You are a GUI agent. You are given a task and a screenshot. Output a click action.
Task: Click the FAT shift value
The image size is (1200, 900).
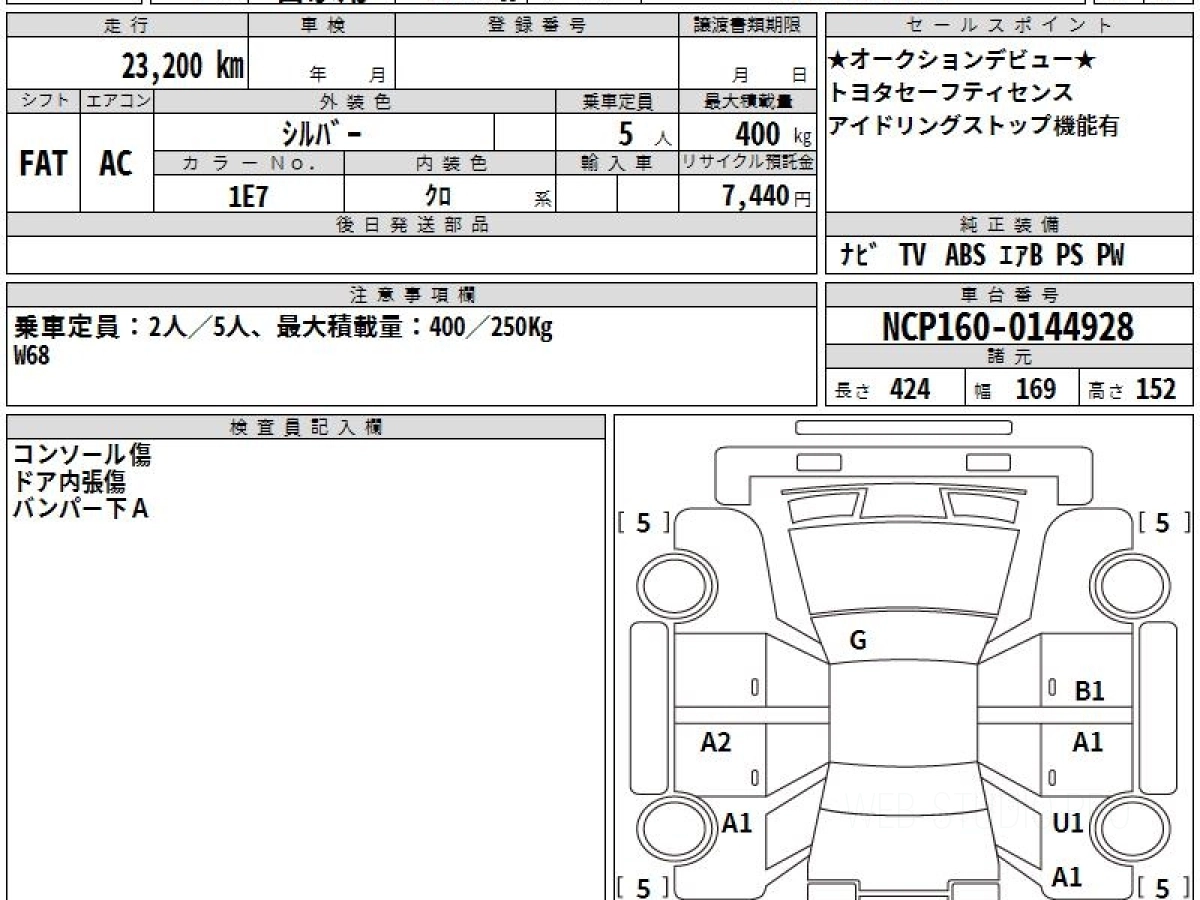(x=43, y=164)
